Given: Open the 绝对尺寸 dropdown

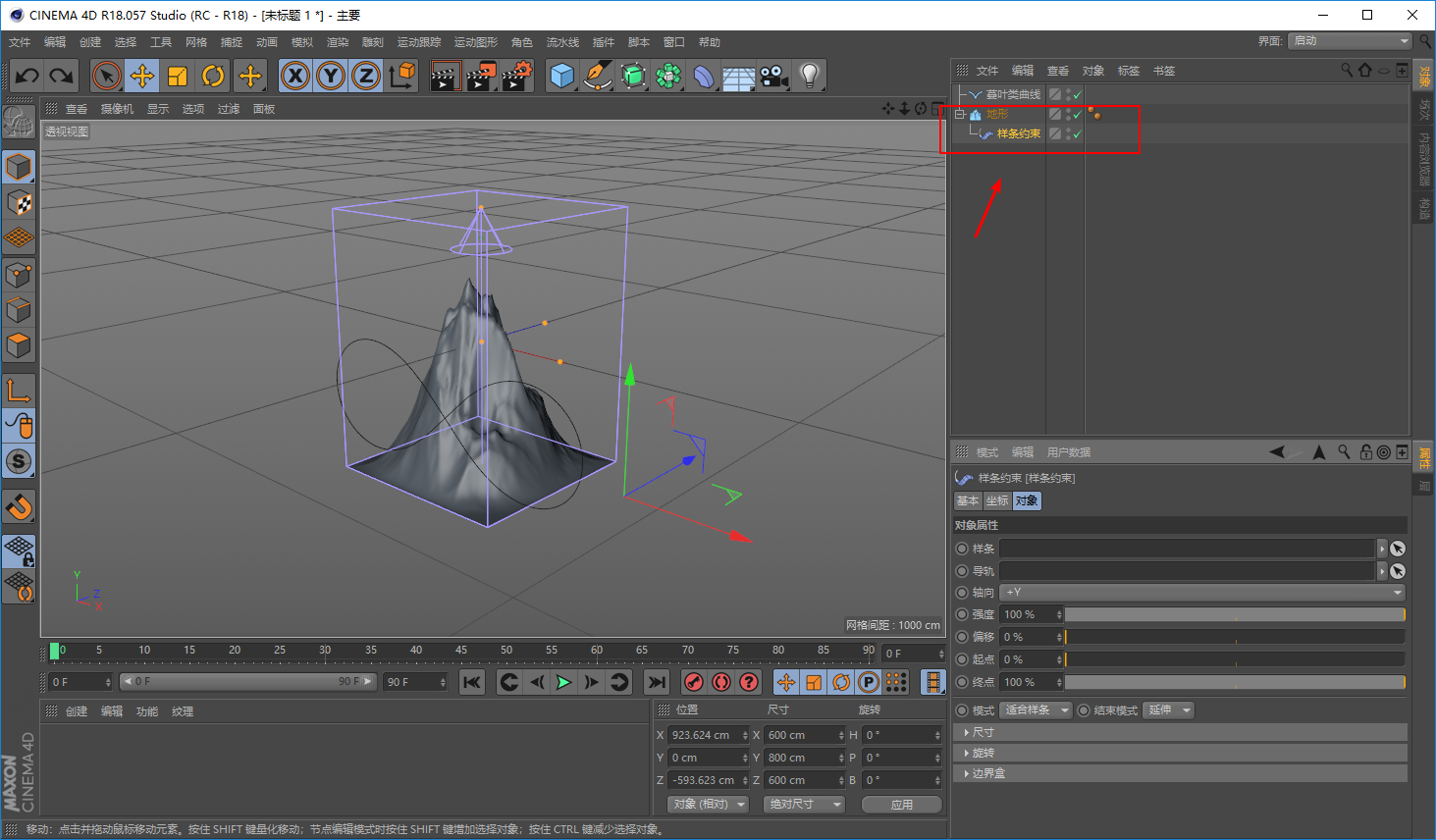Looking at the screenshot, I should 805,804.
